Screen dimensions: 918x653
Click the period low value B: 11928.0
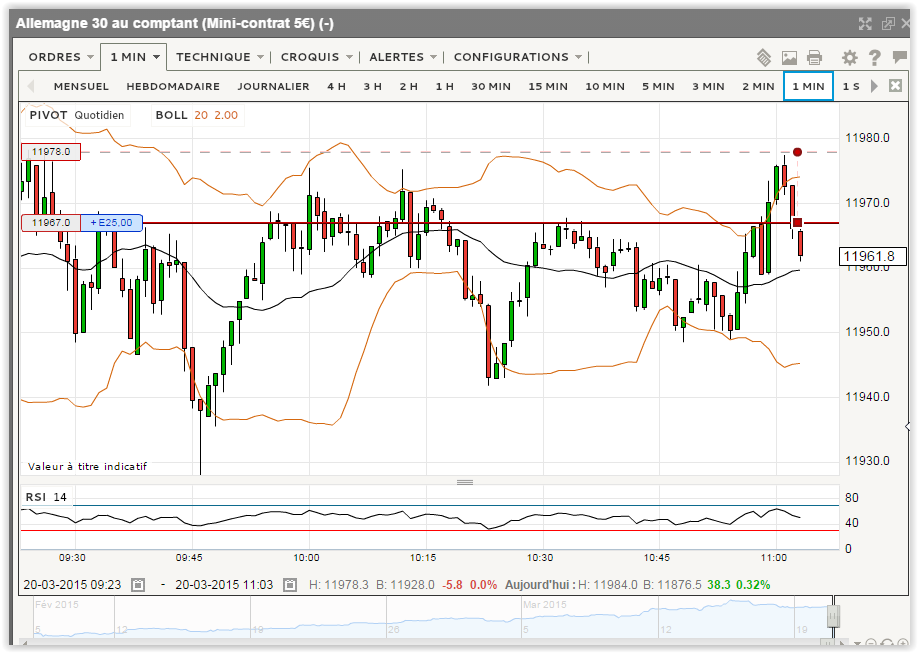pos(405,584)
